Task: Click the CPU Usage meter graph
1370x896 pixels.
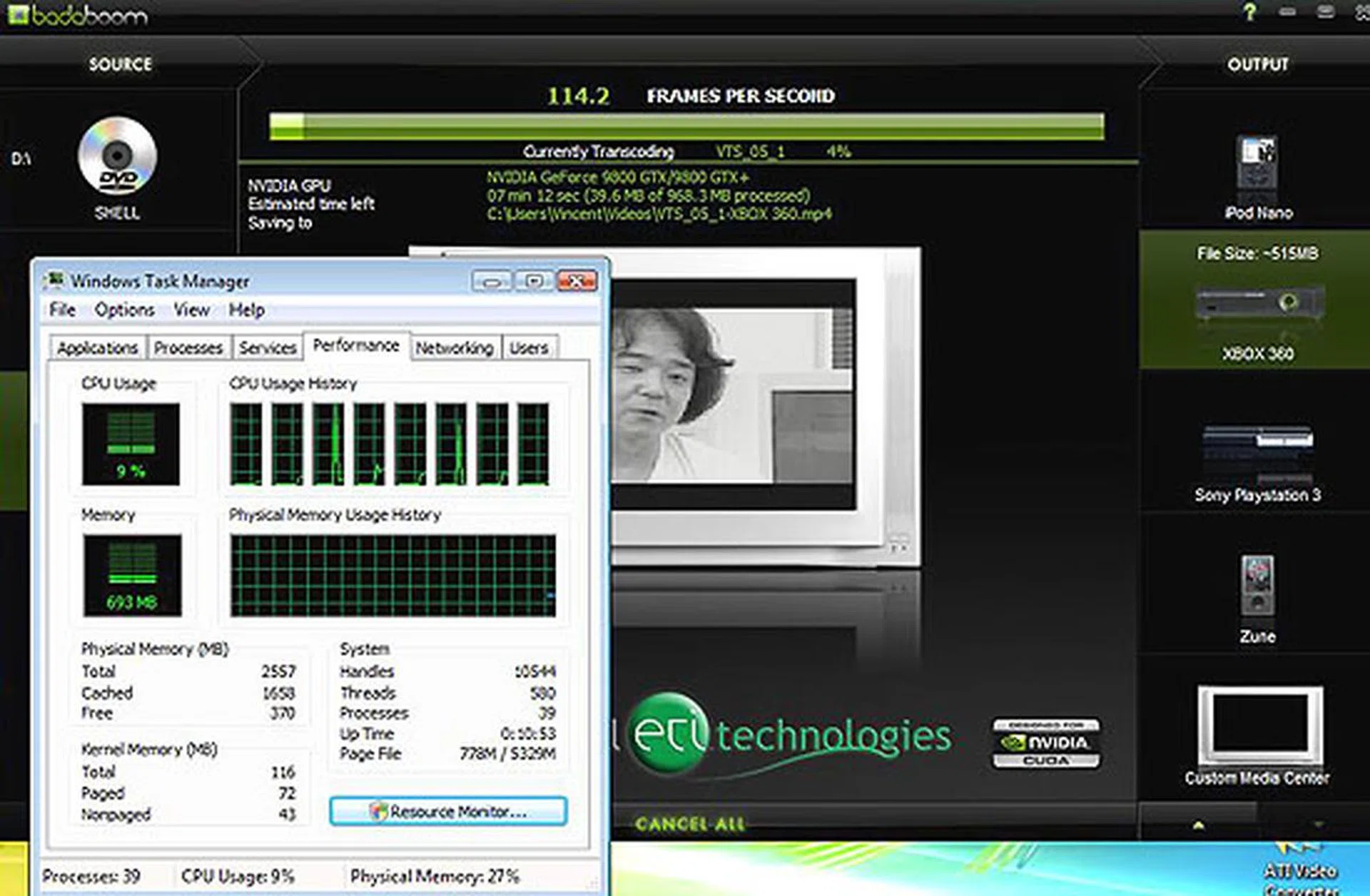Action: (131, 444)
